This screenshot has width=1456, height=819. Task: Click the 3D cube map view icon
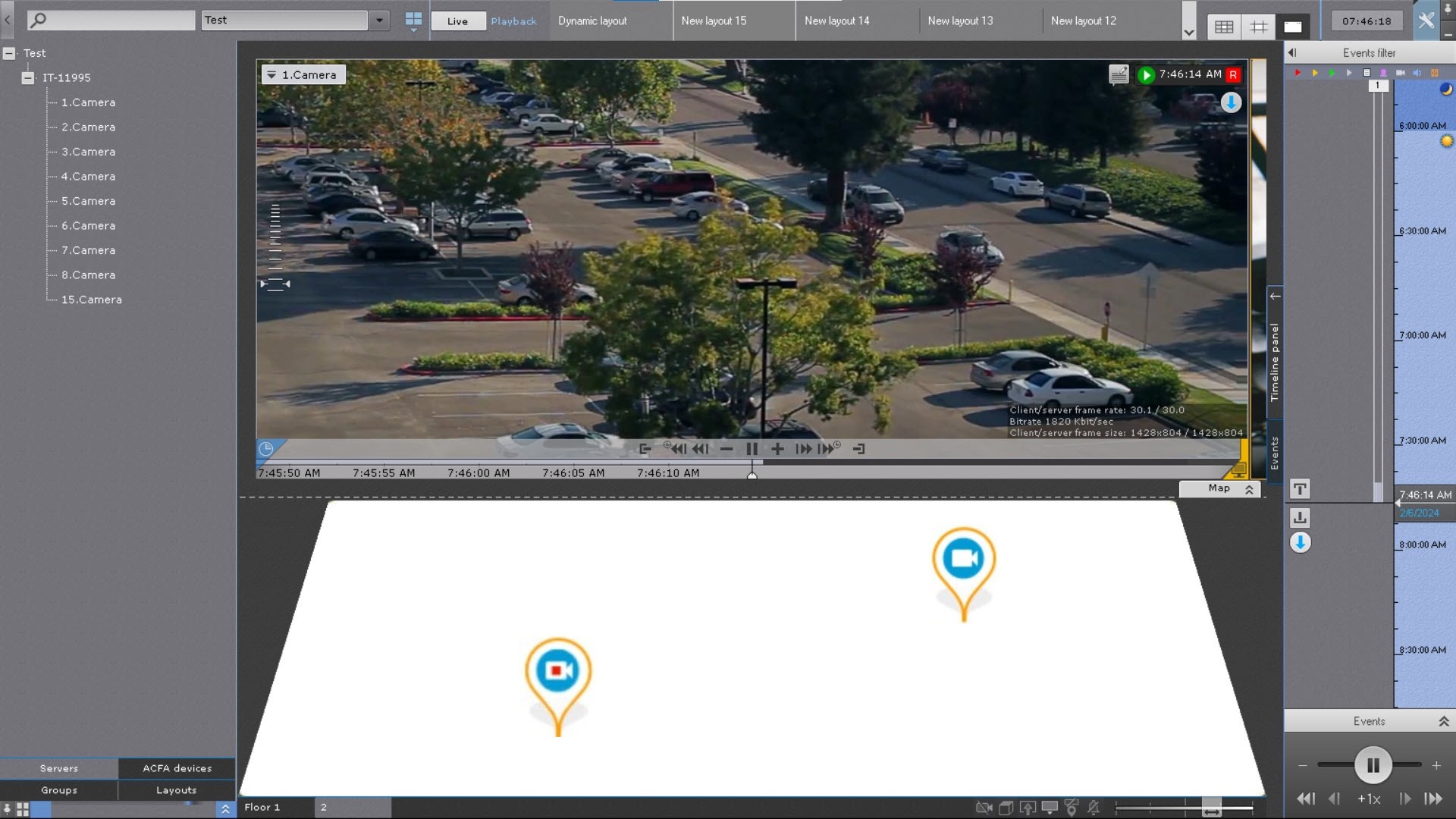tap(1006, 808)
